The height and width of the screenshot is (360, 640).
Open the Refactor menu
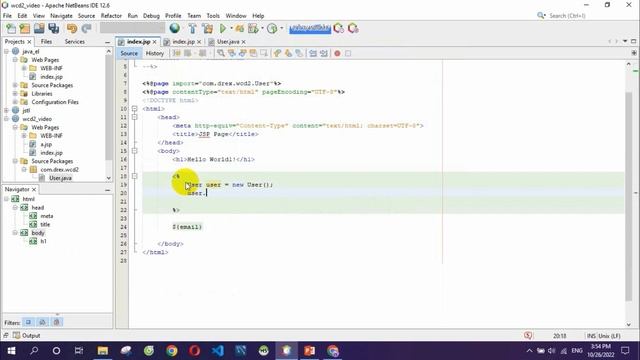click(111, 16)
